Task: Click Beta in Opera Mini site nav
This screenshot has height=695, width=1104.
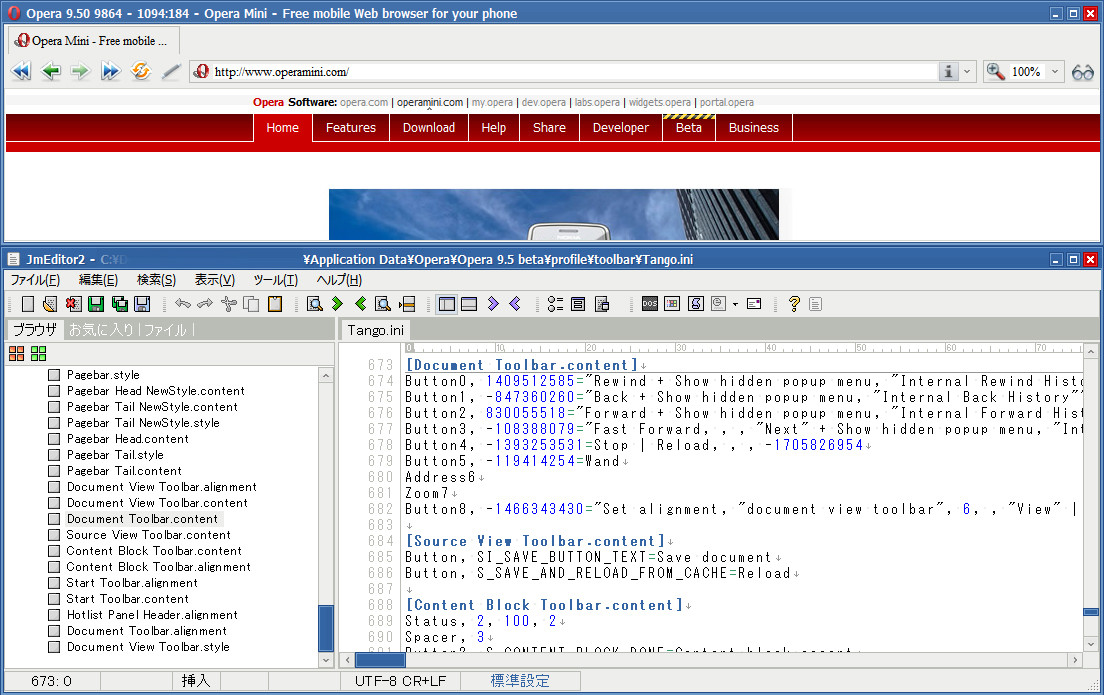Action: click(x=689, y=127)
